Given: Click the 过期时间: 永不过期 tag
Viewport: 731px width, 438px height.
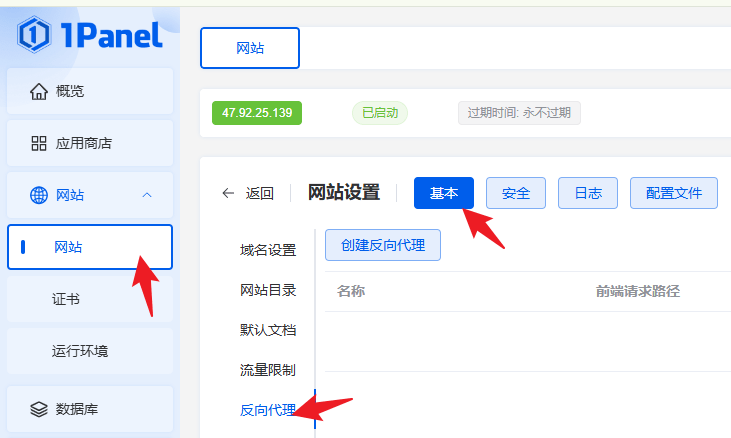Looking at the screenshot, I should tap(519, 113).
